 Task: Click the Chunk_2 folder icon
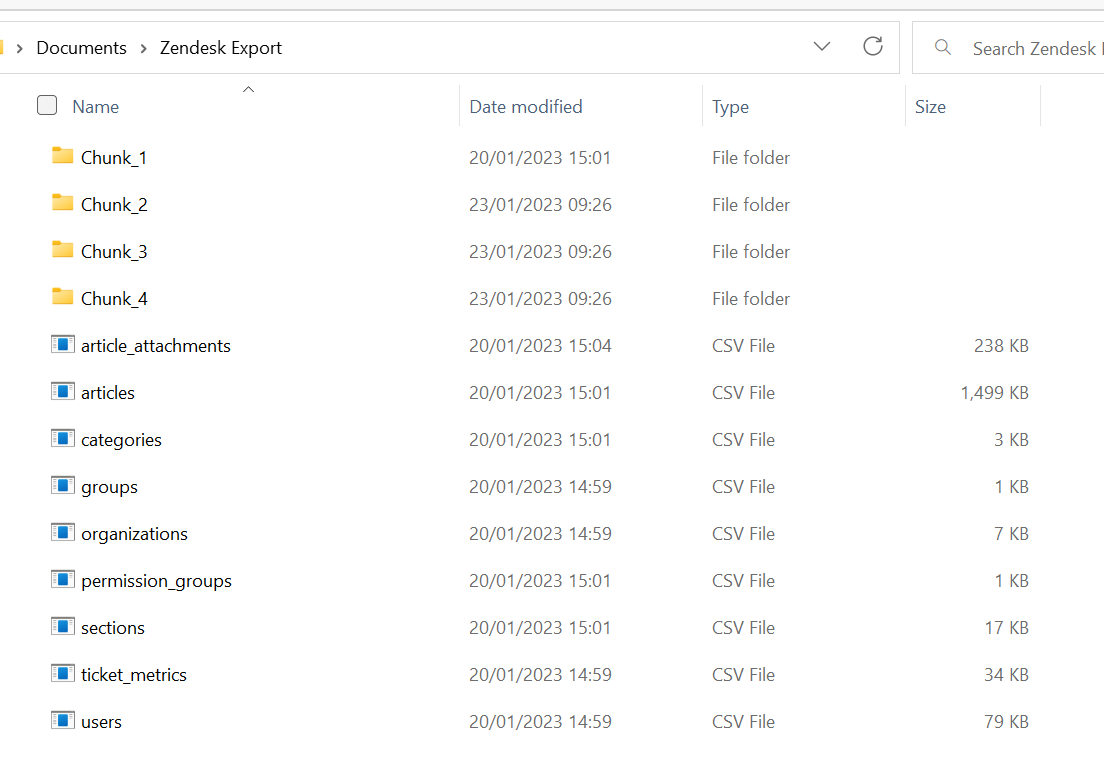tap(63, 203)
